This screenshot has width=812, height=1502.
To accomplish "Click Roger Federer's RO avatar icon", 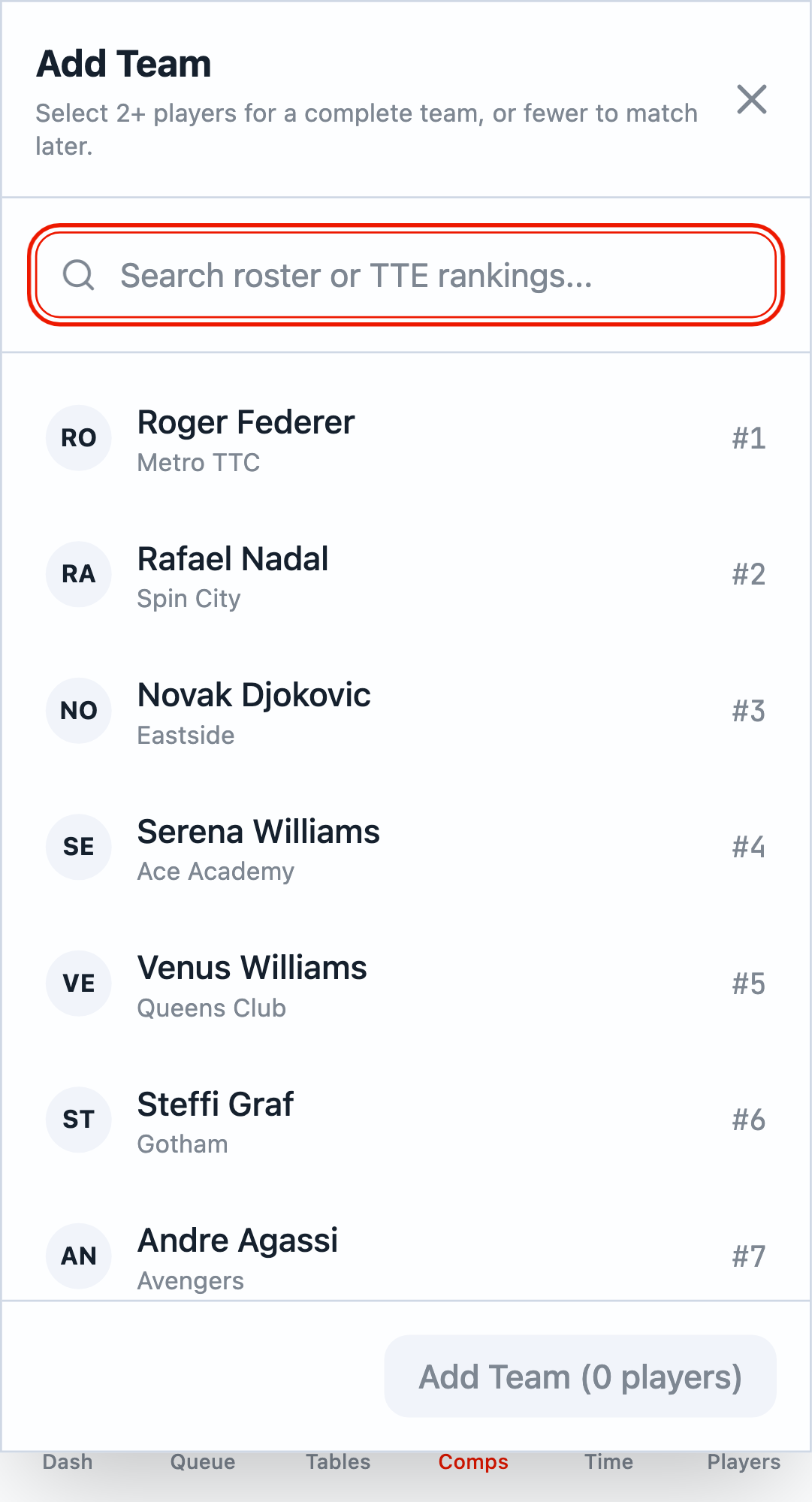I will click(x=79, y=437).
